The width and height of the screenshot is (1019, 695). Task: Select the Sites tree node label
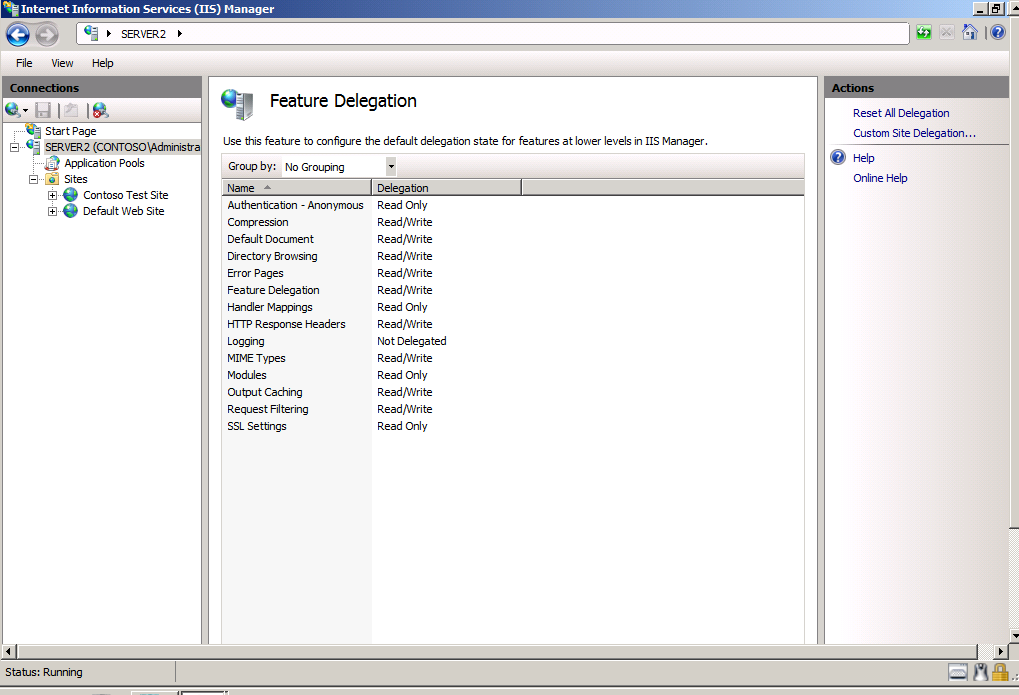(75, 179)
